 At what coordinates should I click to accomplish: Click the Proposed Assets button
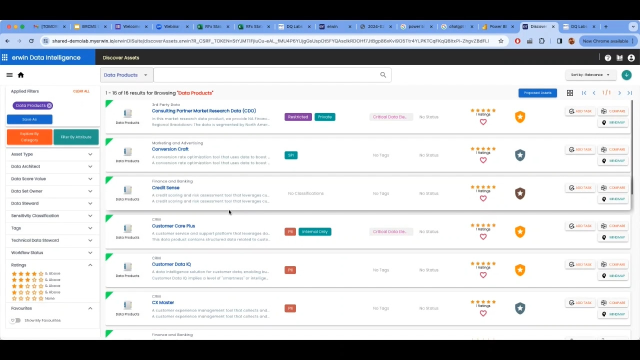point(538,93)
